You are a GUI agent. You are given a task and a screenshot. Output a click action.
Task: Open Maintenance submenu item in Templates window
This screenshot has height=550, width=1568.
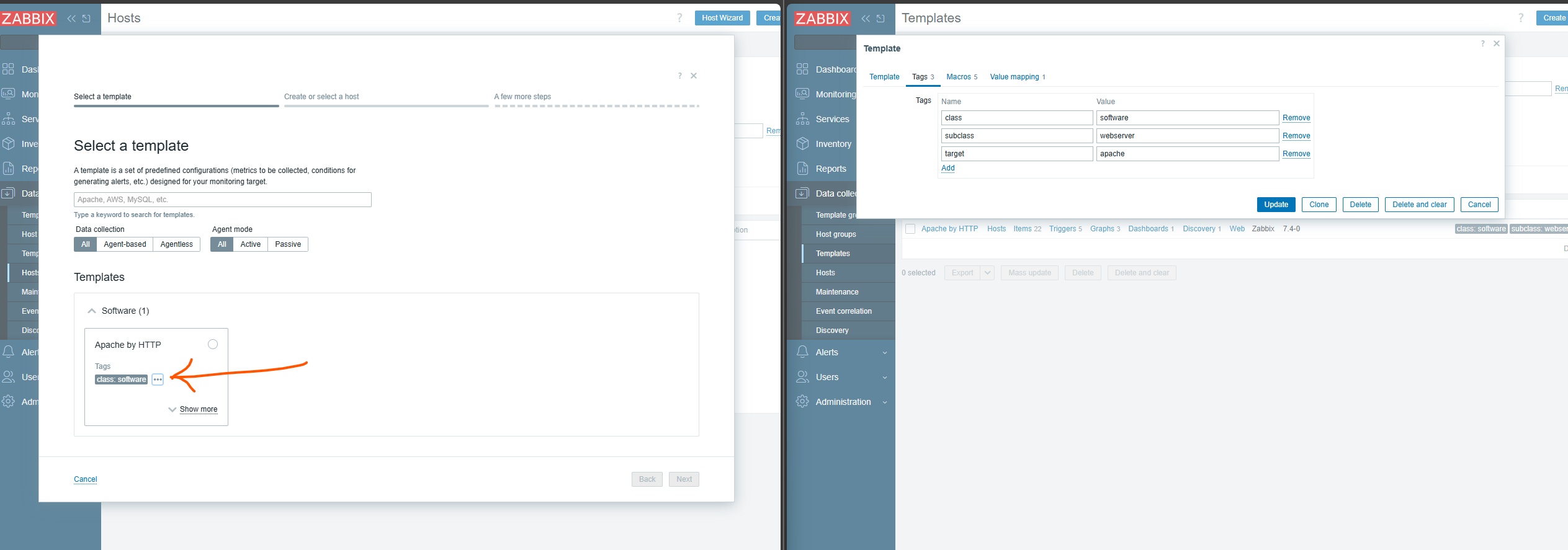[x=837, y=292]
